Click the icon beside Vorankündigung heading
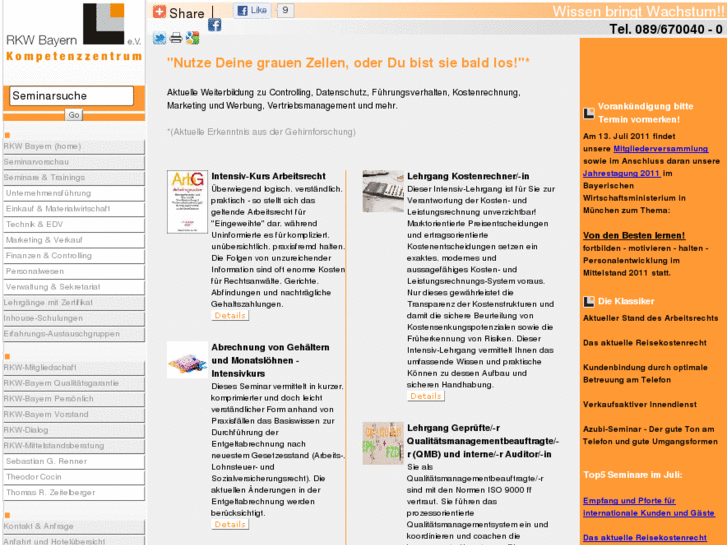The height and width of the screenshot is (545, 727). point(588,113)
